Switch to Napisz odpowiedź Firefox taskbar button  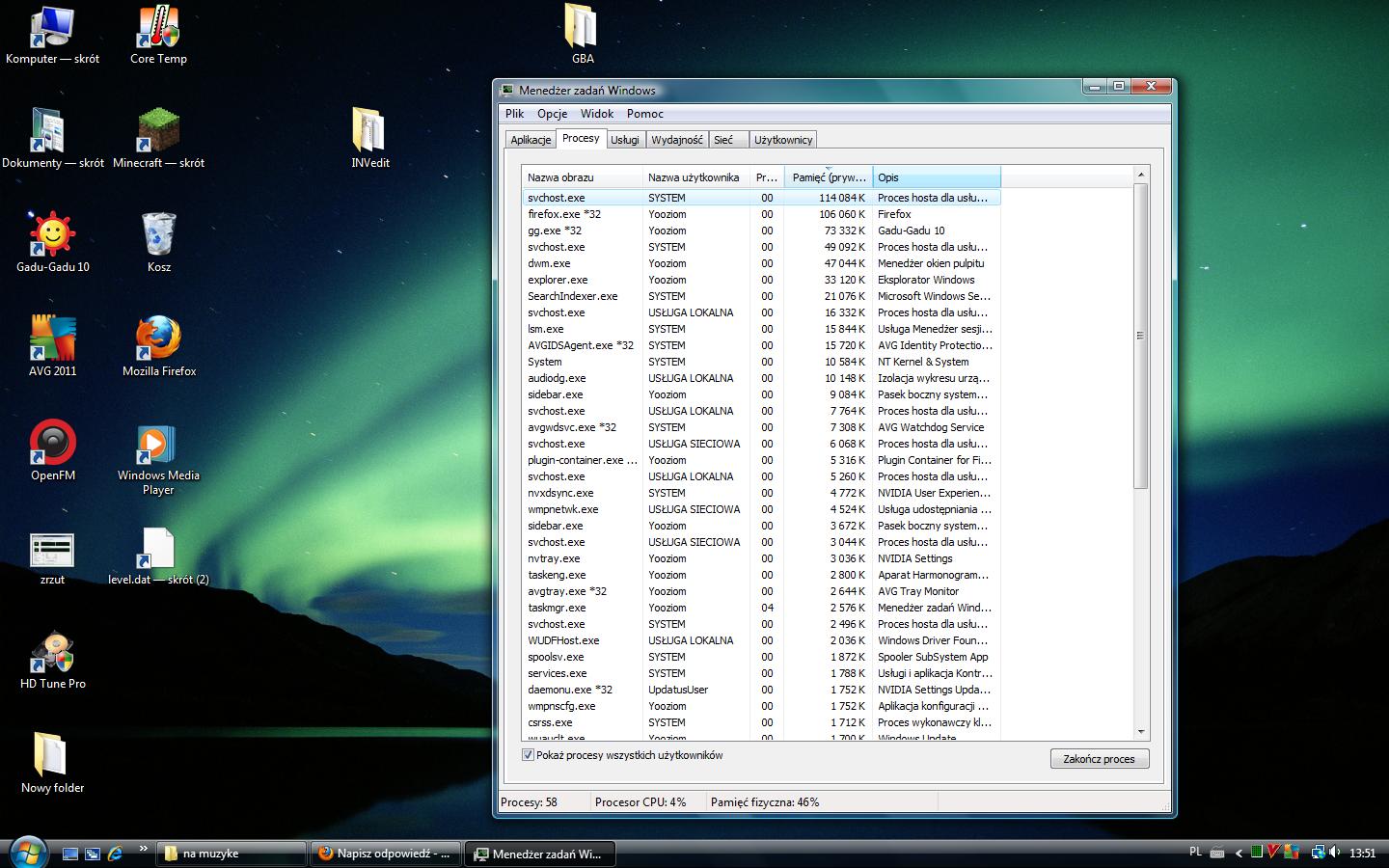[x=386, y=854]
